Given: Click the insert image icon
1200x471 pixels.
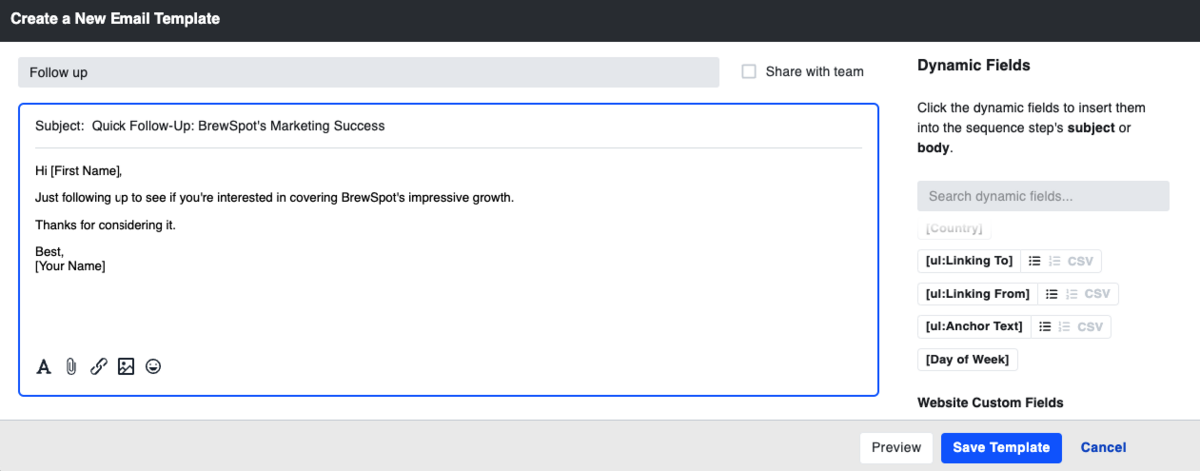Looking at the screenshot, I should (125, 367).
